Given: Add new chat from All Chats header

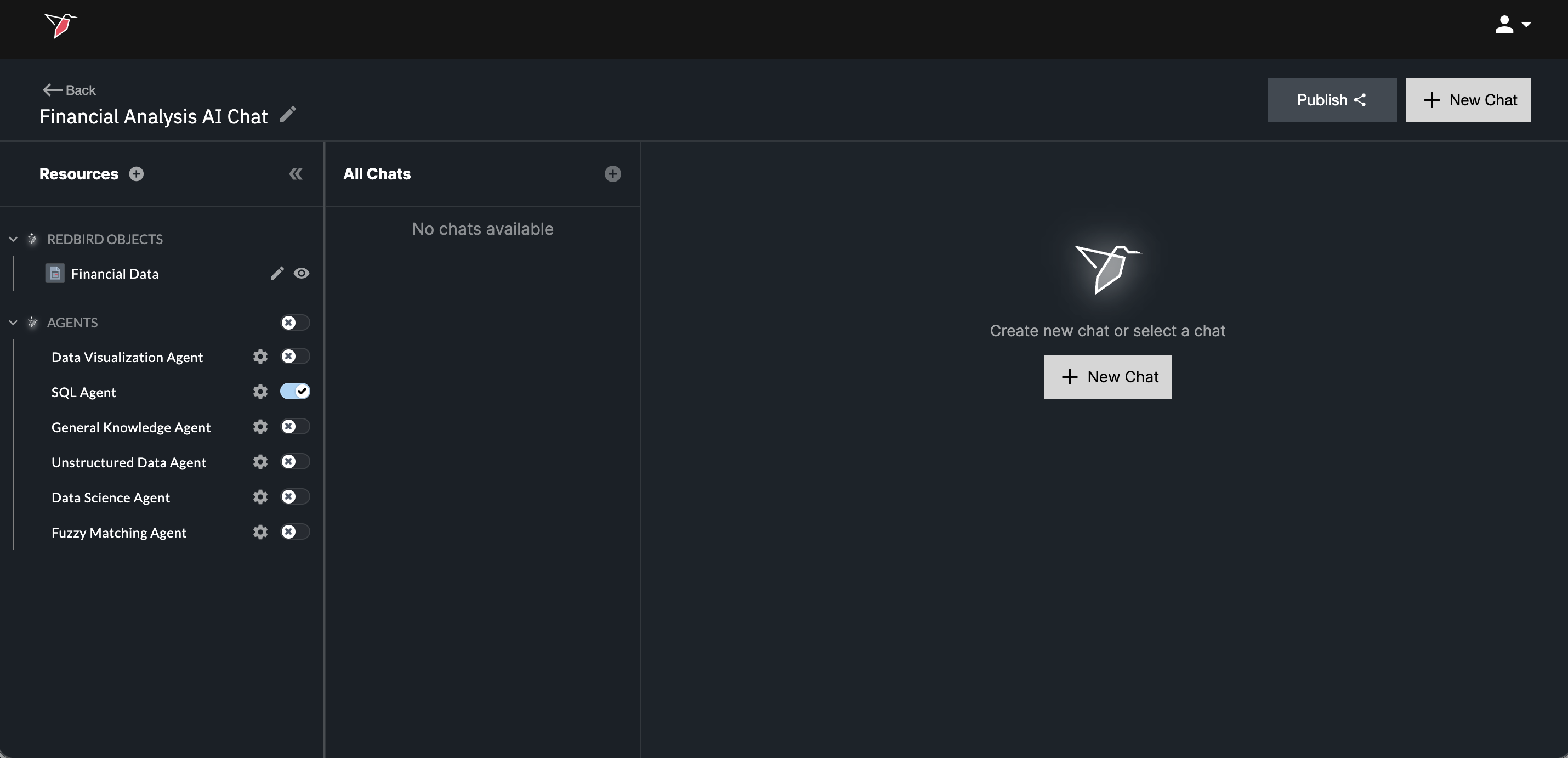Looking at the screenshot, I should pos(612,174).
